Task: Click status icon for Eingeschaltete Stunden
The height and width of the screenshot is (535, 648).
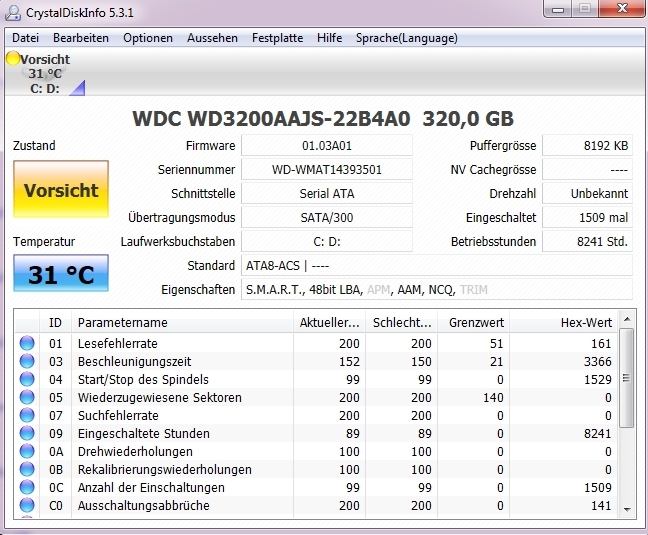Action: pos(27,433)
